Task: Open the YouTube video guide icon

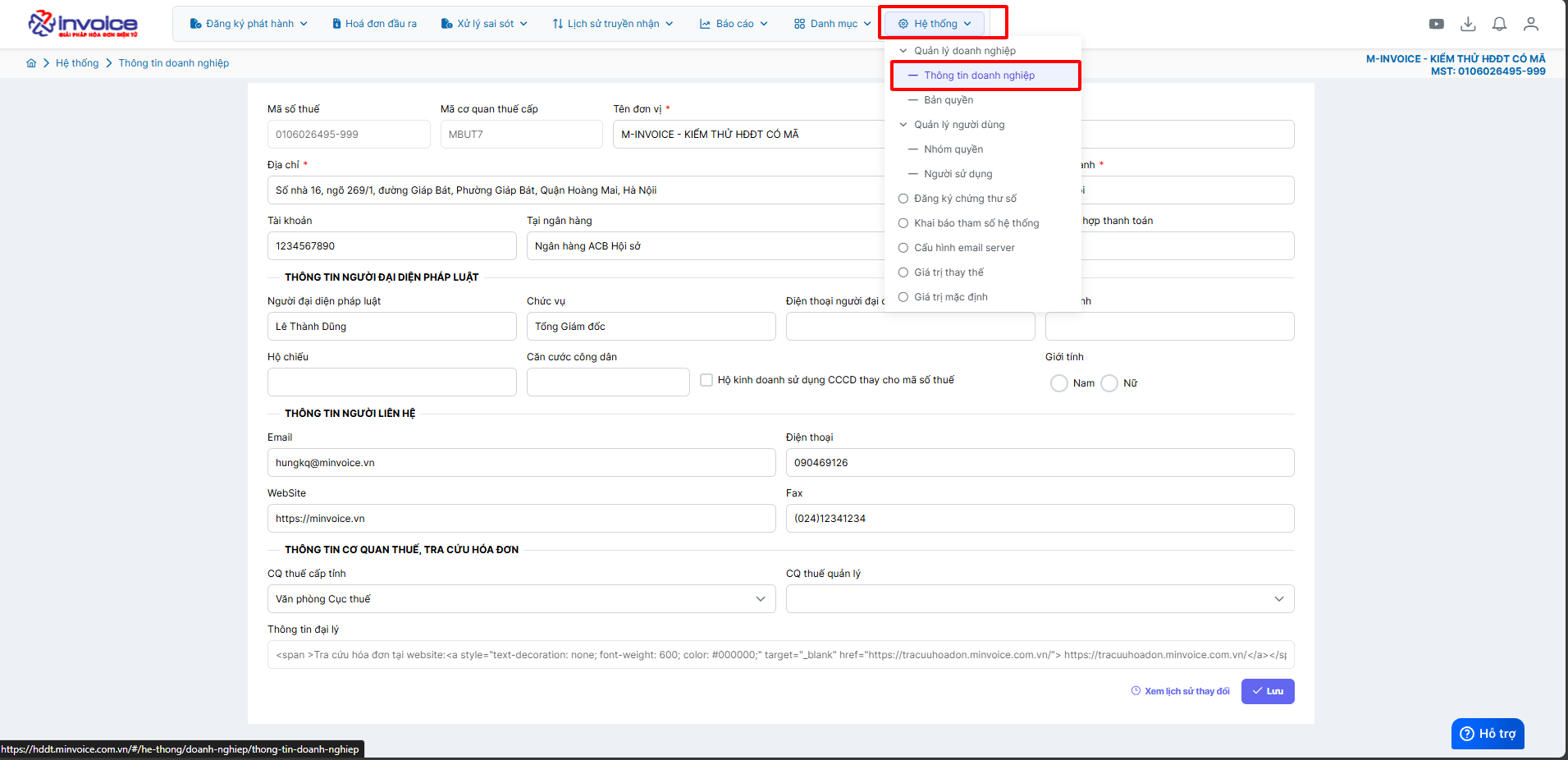Action: tap(1436, 24)
